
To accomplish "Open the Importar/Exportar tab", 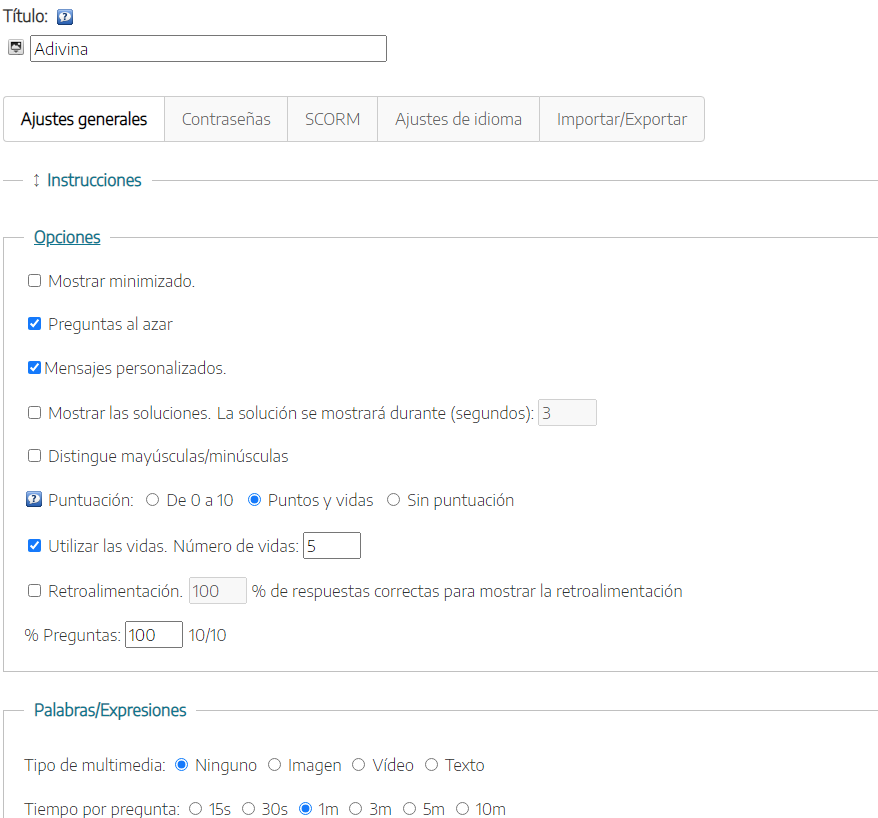I will 622,119.
